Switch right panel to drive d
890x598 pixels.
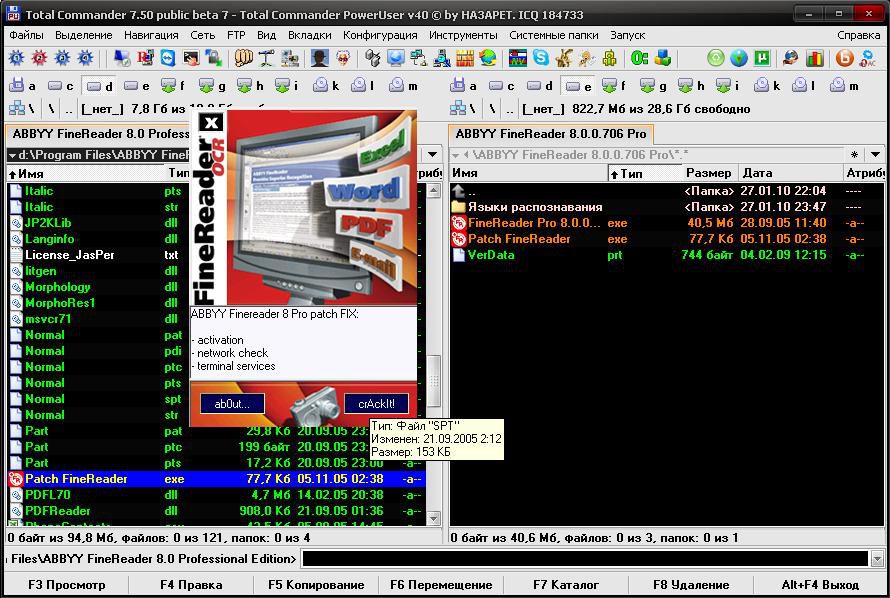[540, 86]
